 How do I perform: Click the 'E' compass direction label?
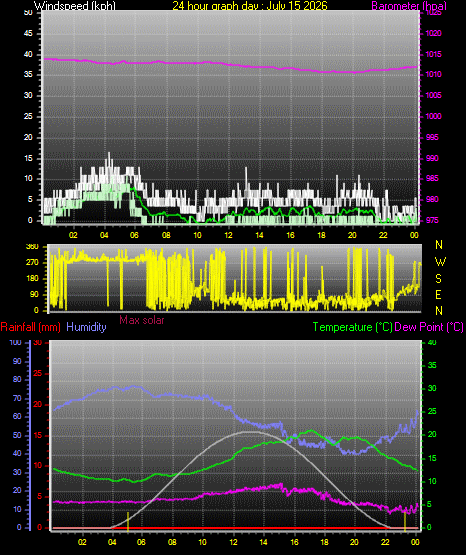click(x=438, y=295)
